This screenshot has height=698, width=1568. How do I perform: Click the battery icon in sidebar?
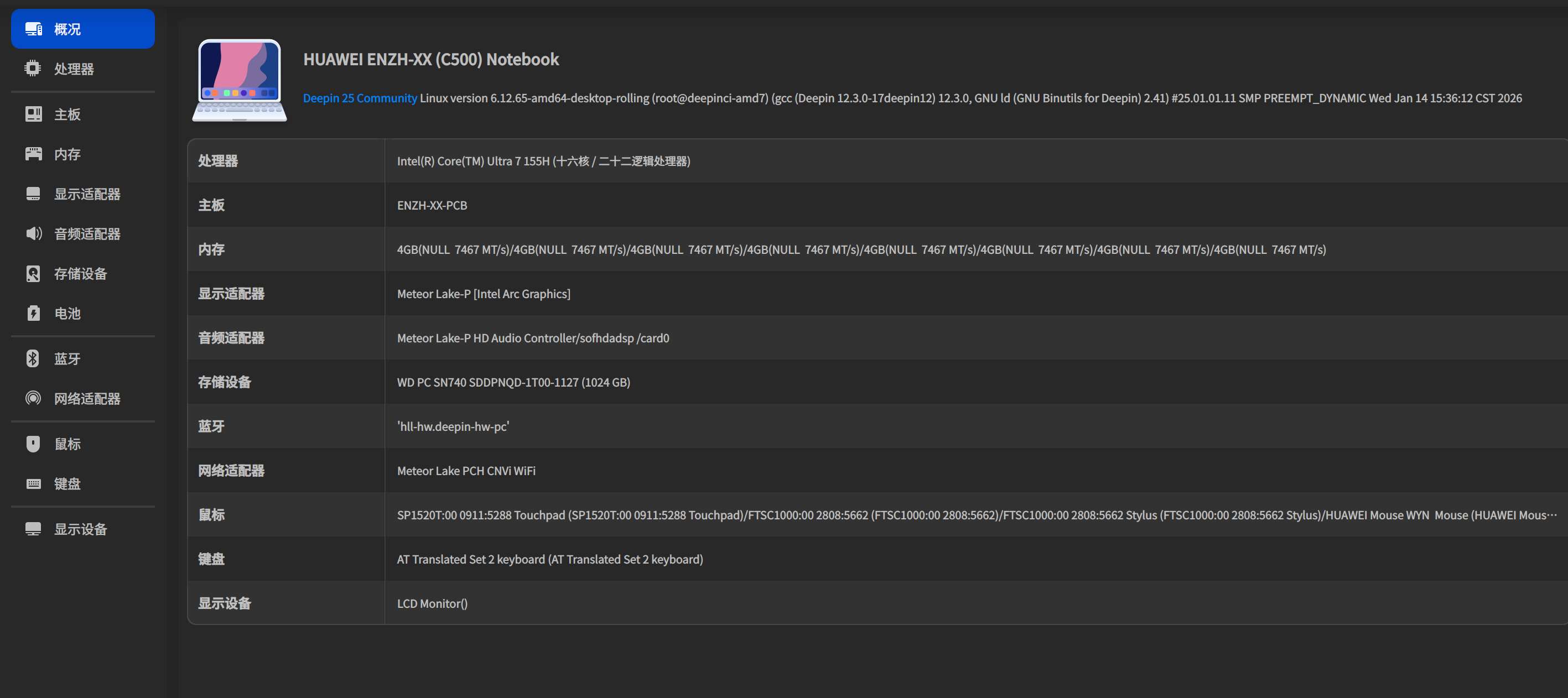pos(33,314)
